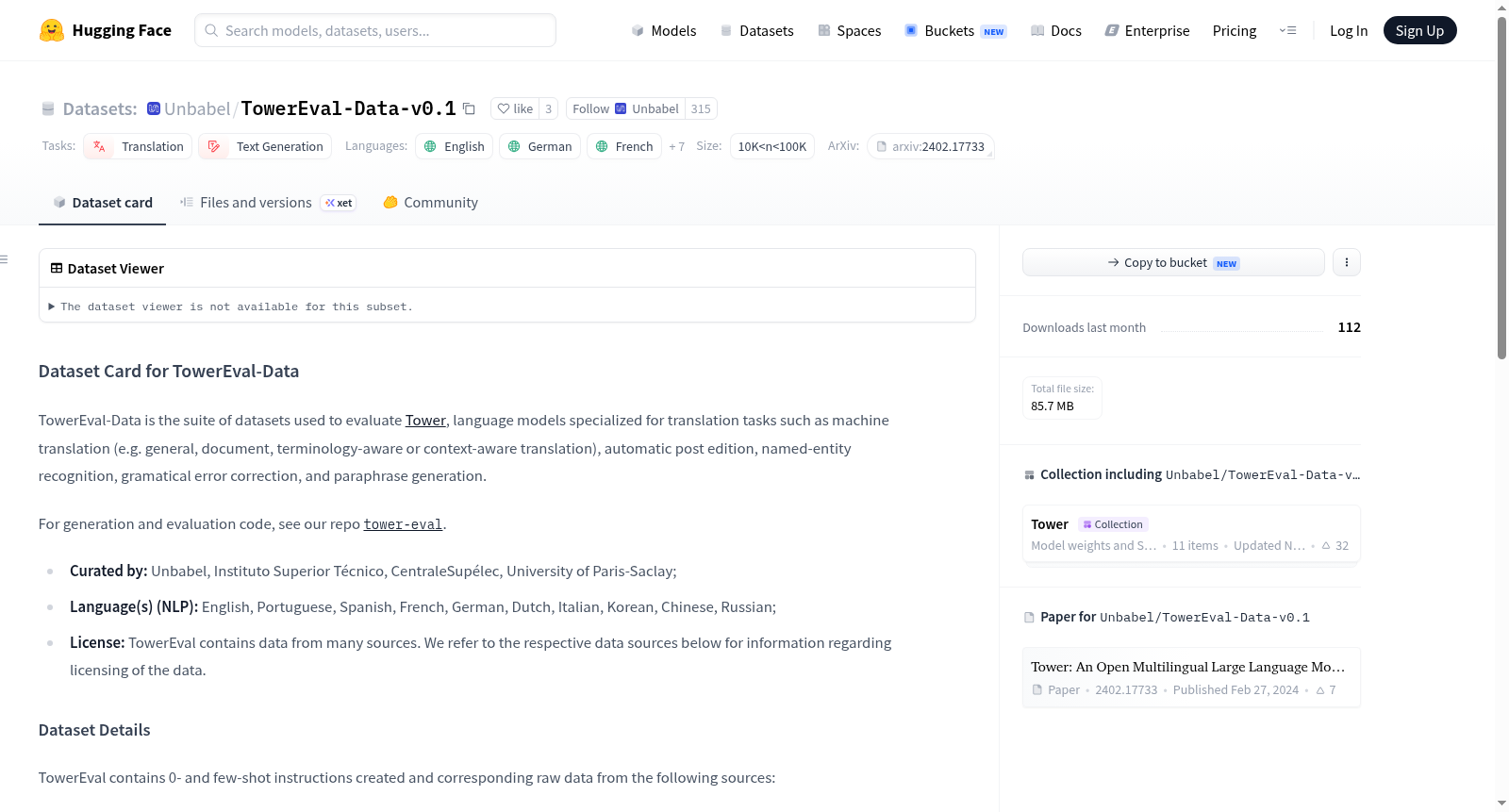Open Buckets in the top navigation

click(x=955, y=30)
